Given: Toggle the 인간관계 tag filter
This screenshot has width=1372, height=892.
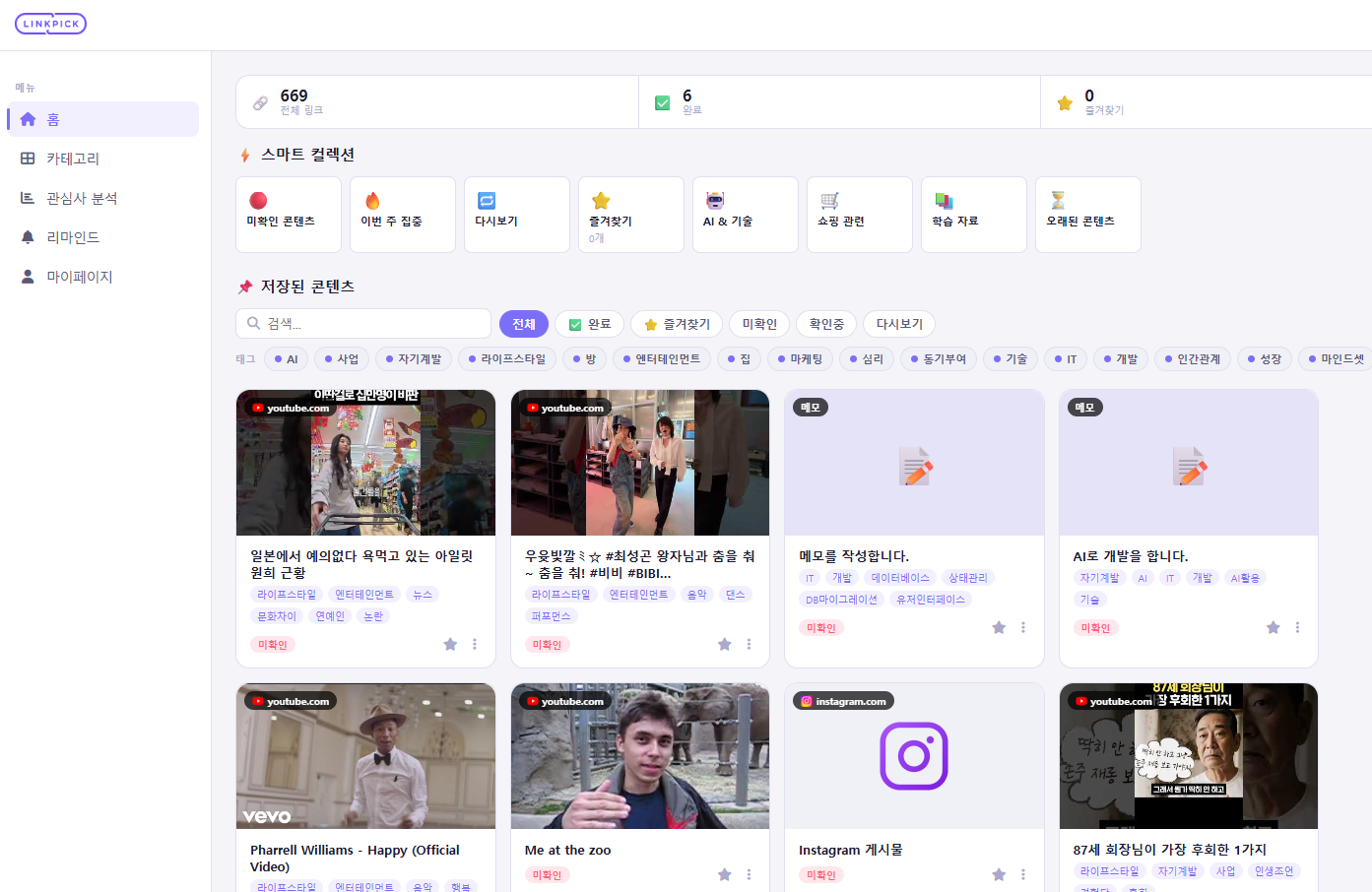Looking at the screenshot, I should (1193, 359).
